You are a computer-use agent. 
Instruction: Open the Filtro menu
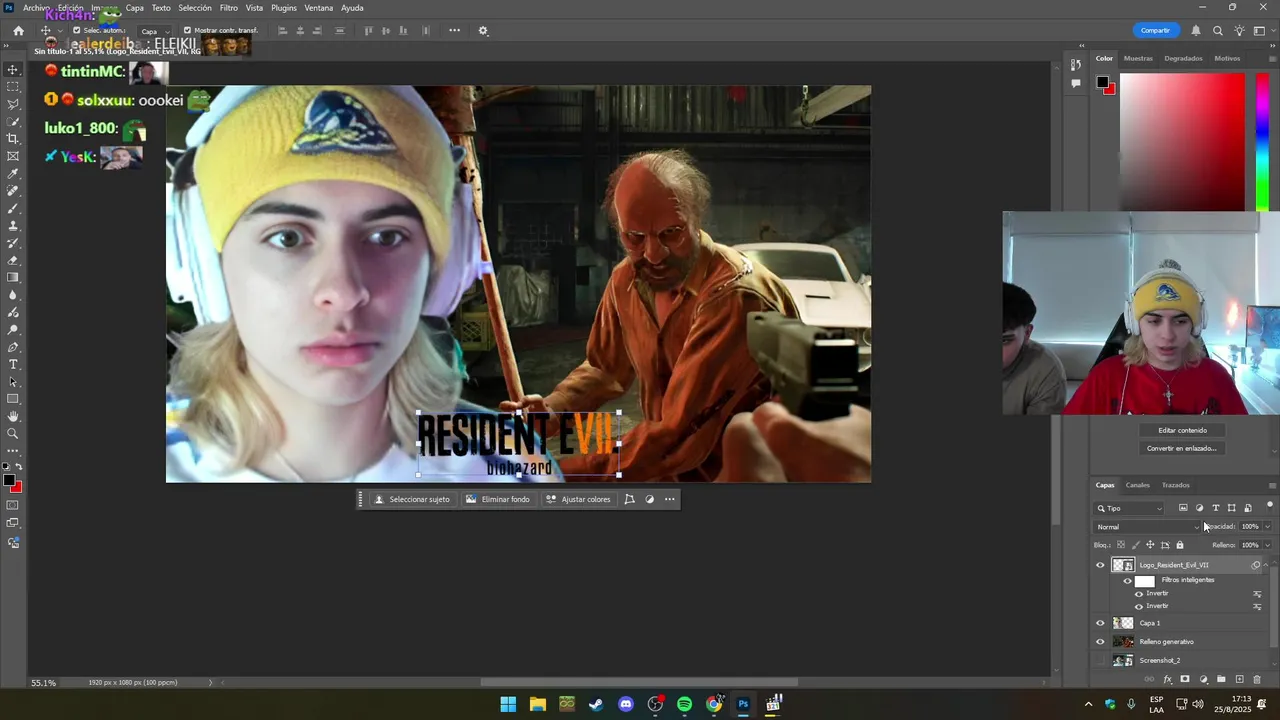click(229, 8)
